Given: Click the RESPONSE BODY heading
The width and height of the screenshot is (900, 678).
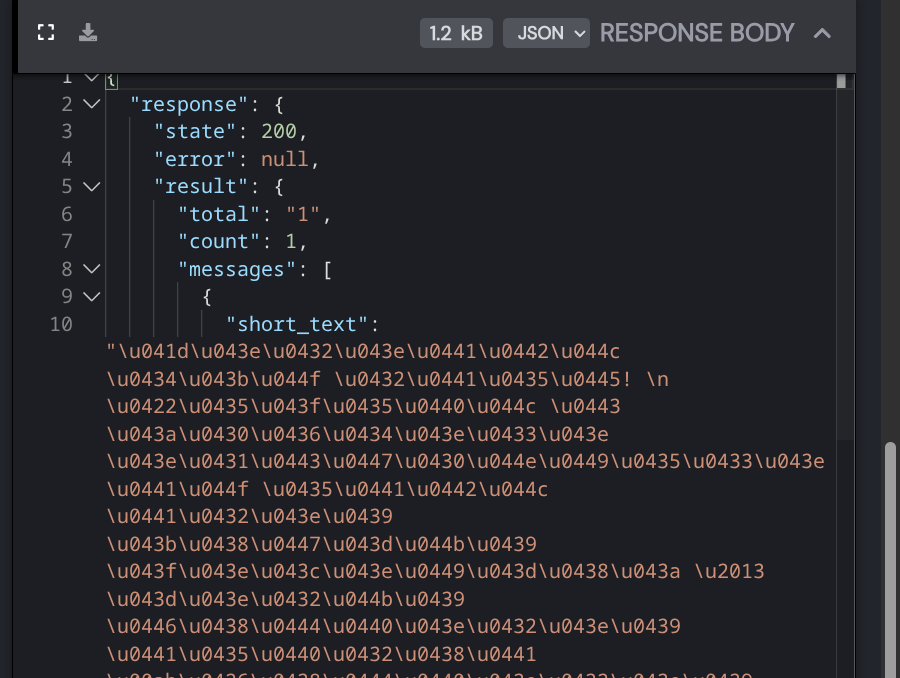Looking at the screenshot, I should tap(696, 33).
